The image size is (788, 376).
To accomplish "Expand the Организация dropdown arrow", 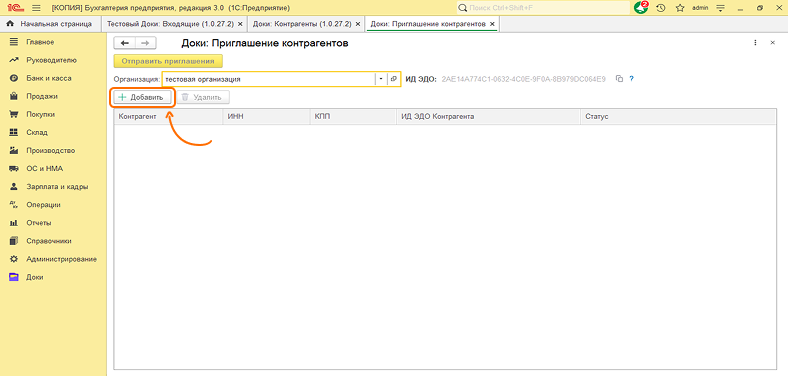I will [x=380, y=79].
